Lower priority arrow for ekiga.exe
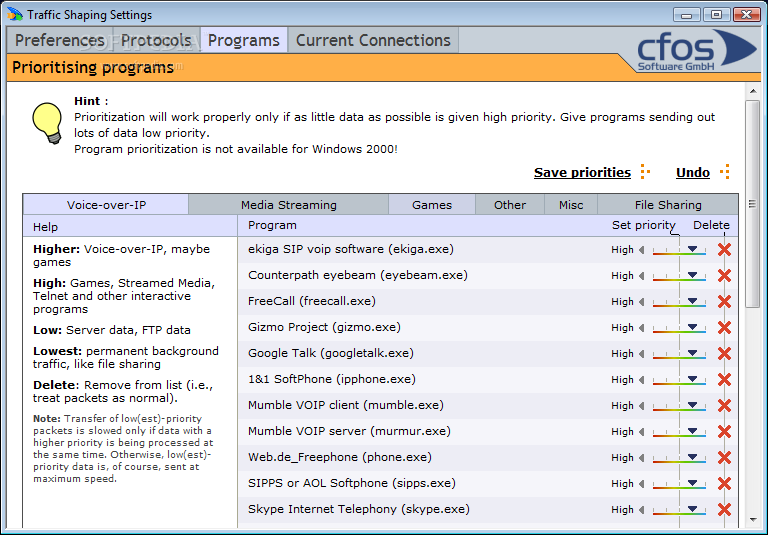This screenshot has width=768, height=535. pyautogui.click(x=641, y=250)
